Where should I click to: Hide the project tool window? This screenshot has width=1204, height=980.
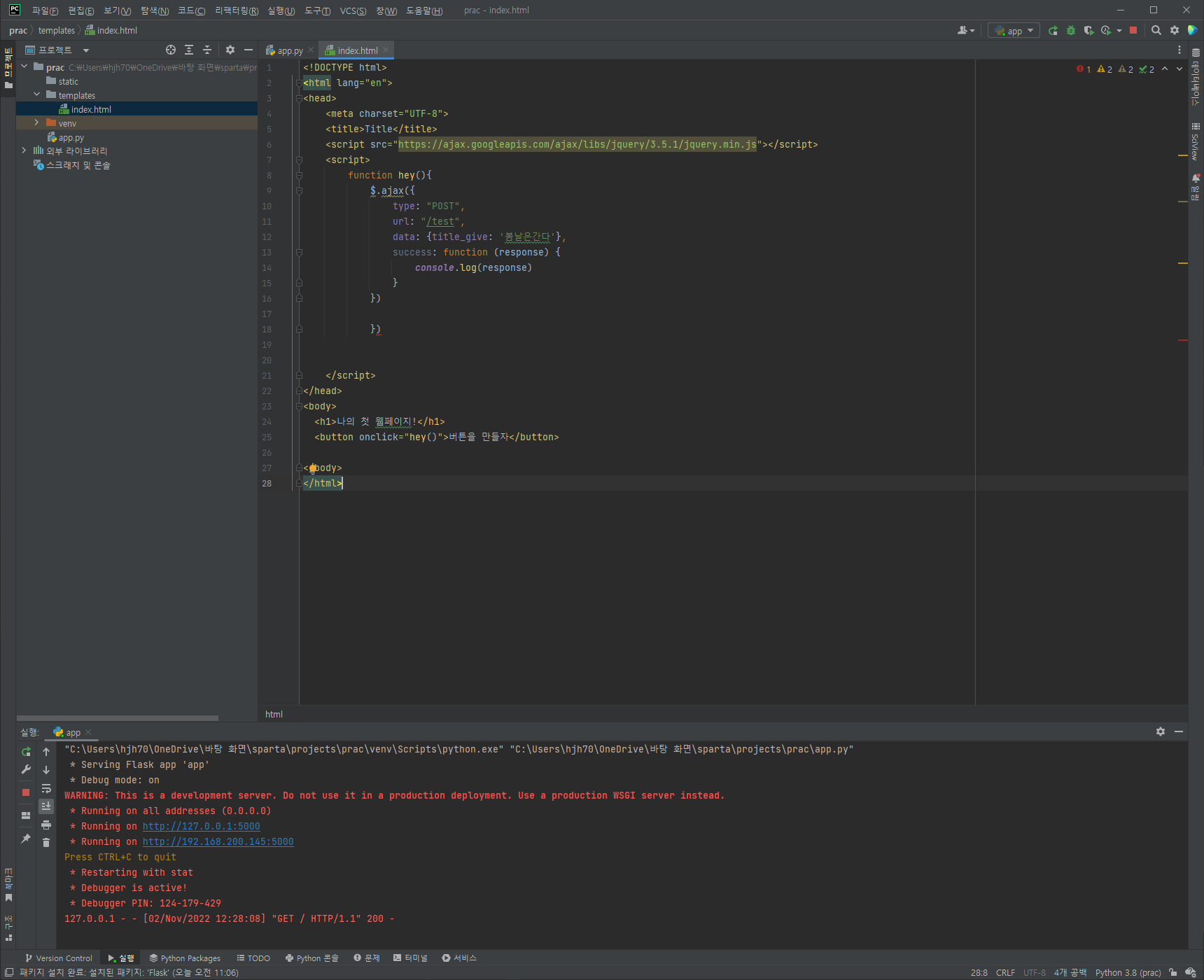point(248,50)
